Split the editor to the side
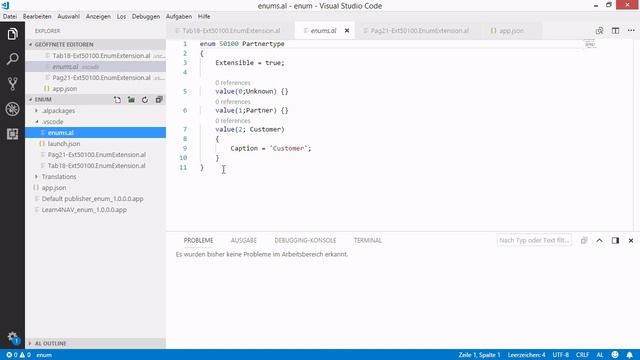This screenshot has width=640, height=360. click(615, 31)
